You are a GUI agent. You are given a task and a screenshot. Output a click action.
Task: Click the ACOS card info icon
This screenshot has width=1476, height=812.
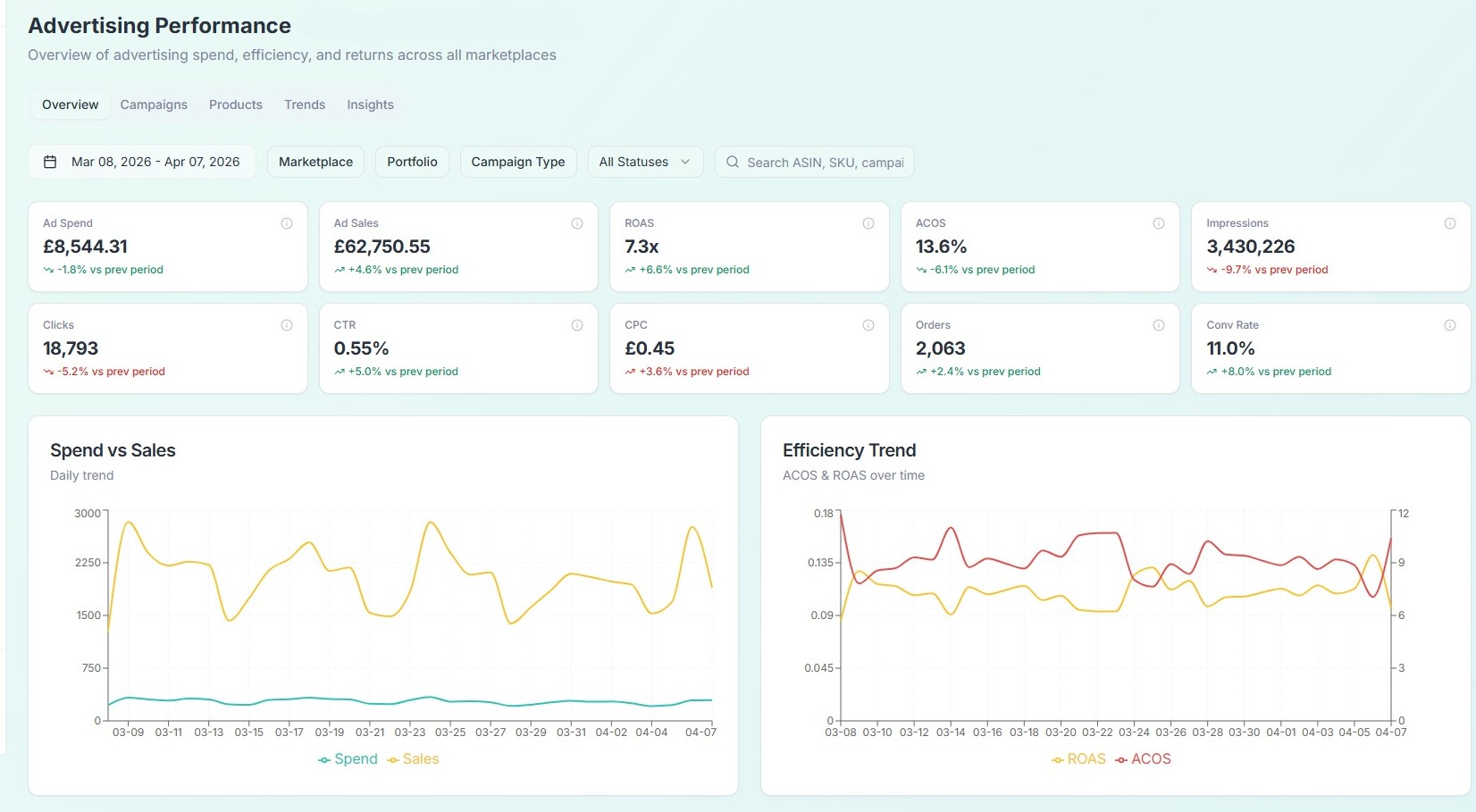click(x=1159, y=223)
